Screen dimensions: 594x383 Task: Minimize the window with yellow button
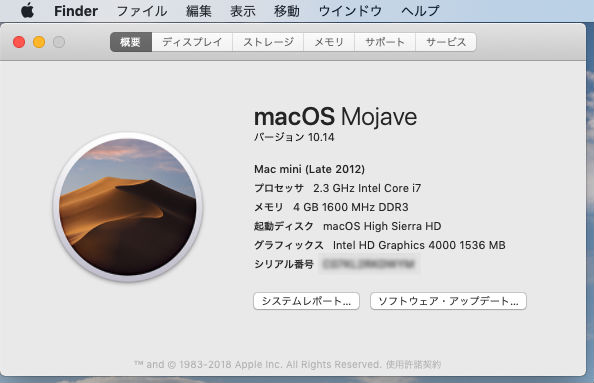[x=39, y=42]
